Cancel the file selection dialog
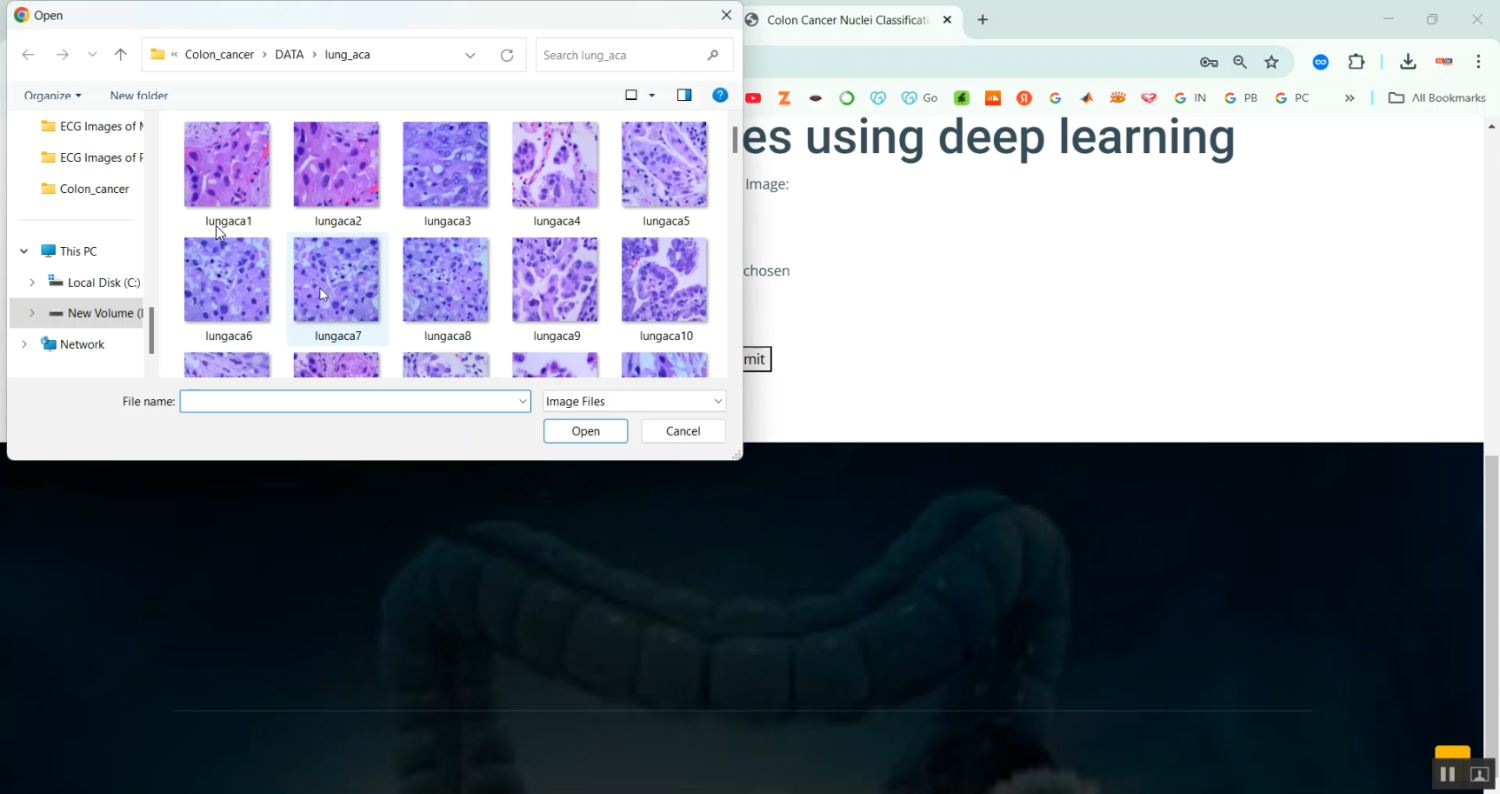The height and width of the screenshot is (794, 1500). tap(683, 431)
